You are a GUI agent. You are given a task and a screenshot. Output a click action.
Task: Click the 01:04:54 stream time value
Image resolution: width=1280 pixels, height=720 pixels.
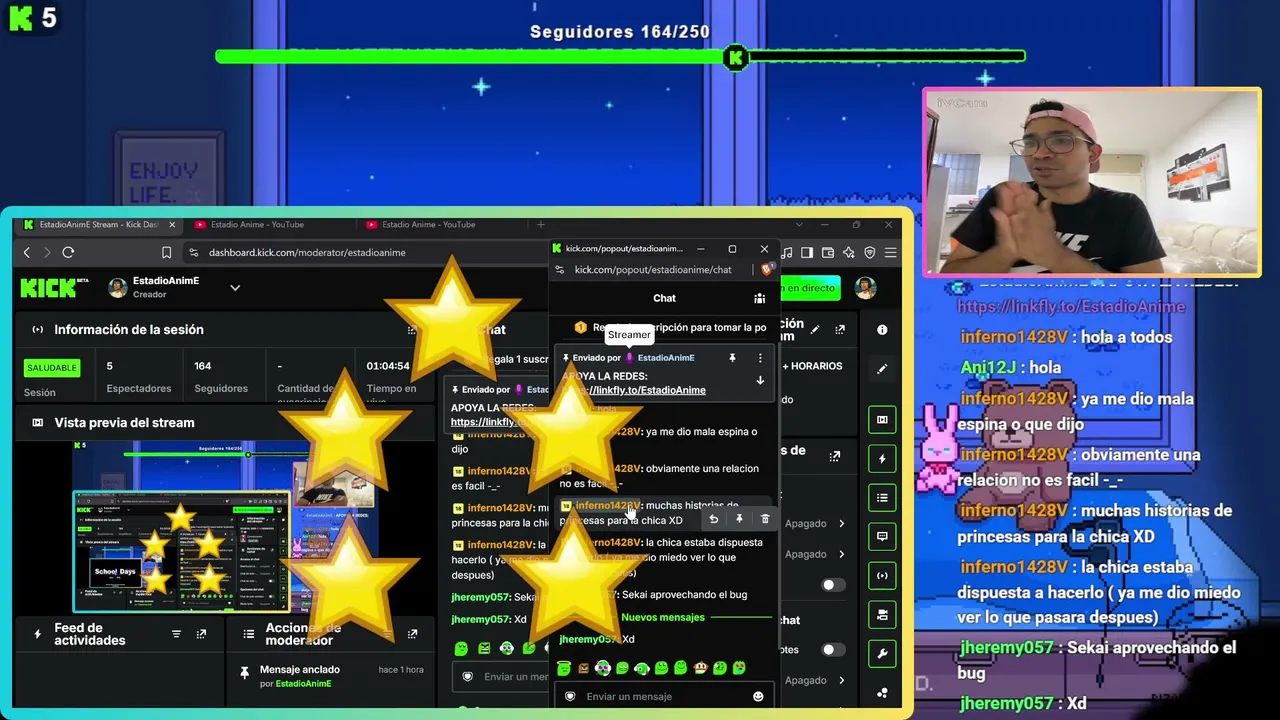(388, 366)
